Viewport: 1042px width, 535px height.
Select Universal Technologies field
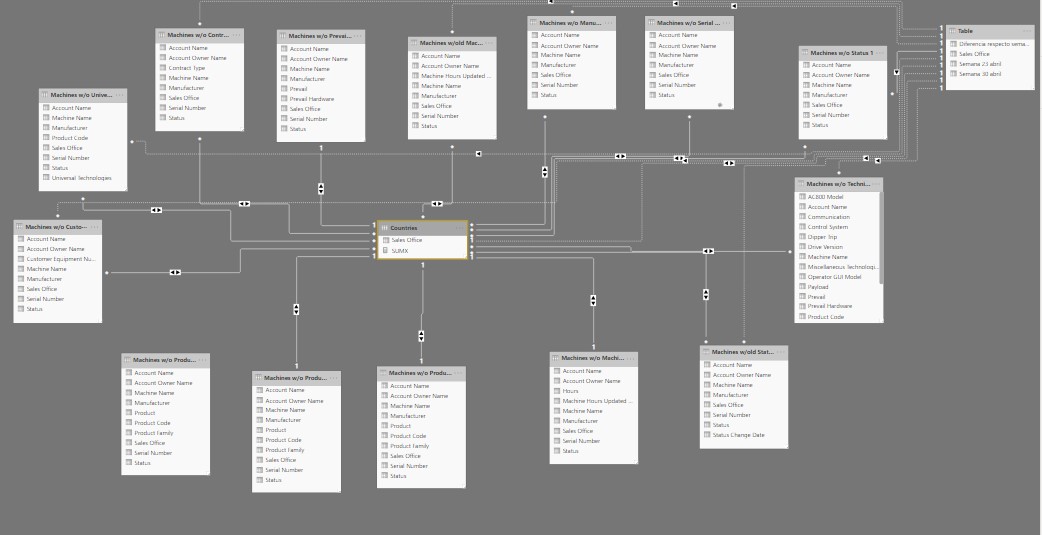click(83, 178)
